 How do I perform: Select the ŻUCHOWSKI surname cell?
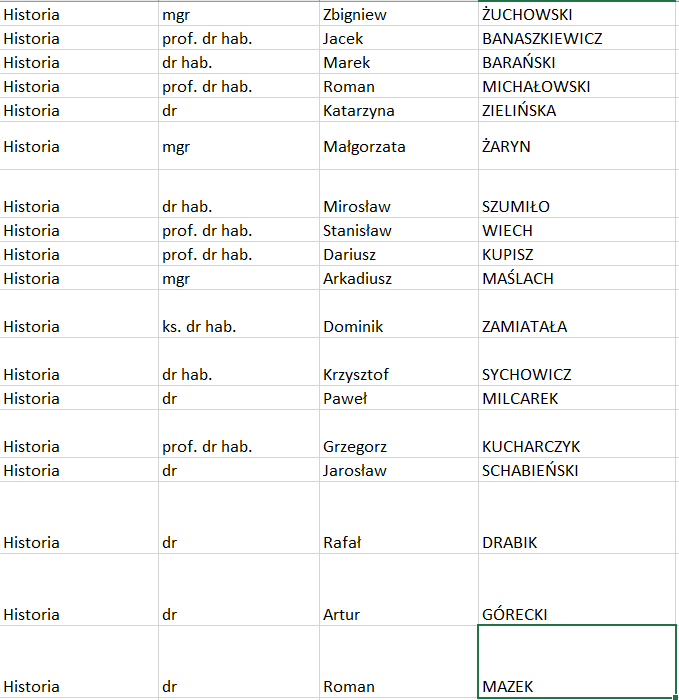pyautogui.click(x=527, y=15)
